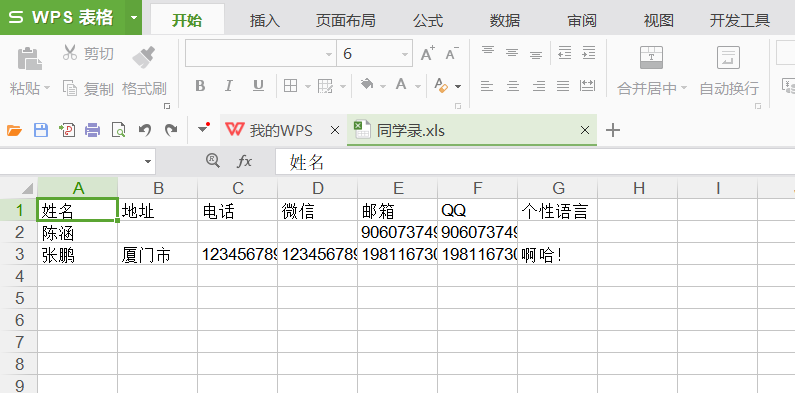Justify text alignment
795x393 pixels.
point(563,86)
